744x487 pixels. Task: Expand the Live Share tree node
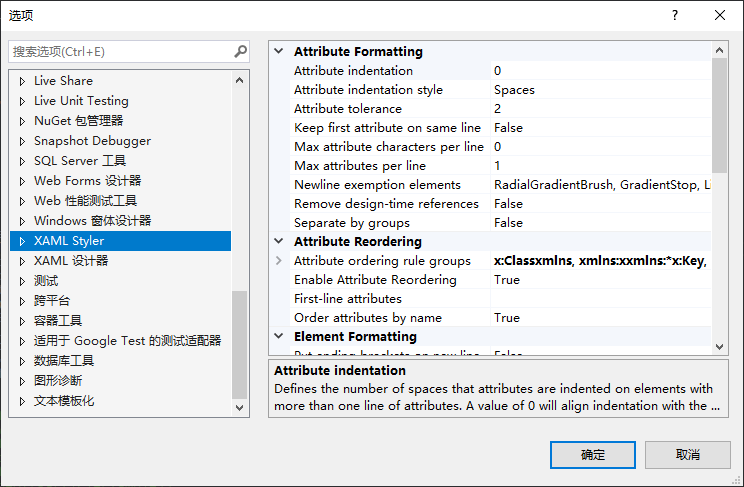coord(22,81)
